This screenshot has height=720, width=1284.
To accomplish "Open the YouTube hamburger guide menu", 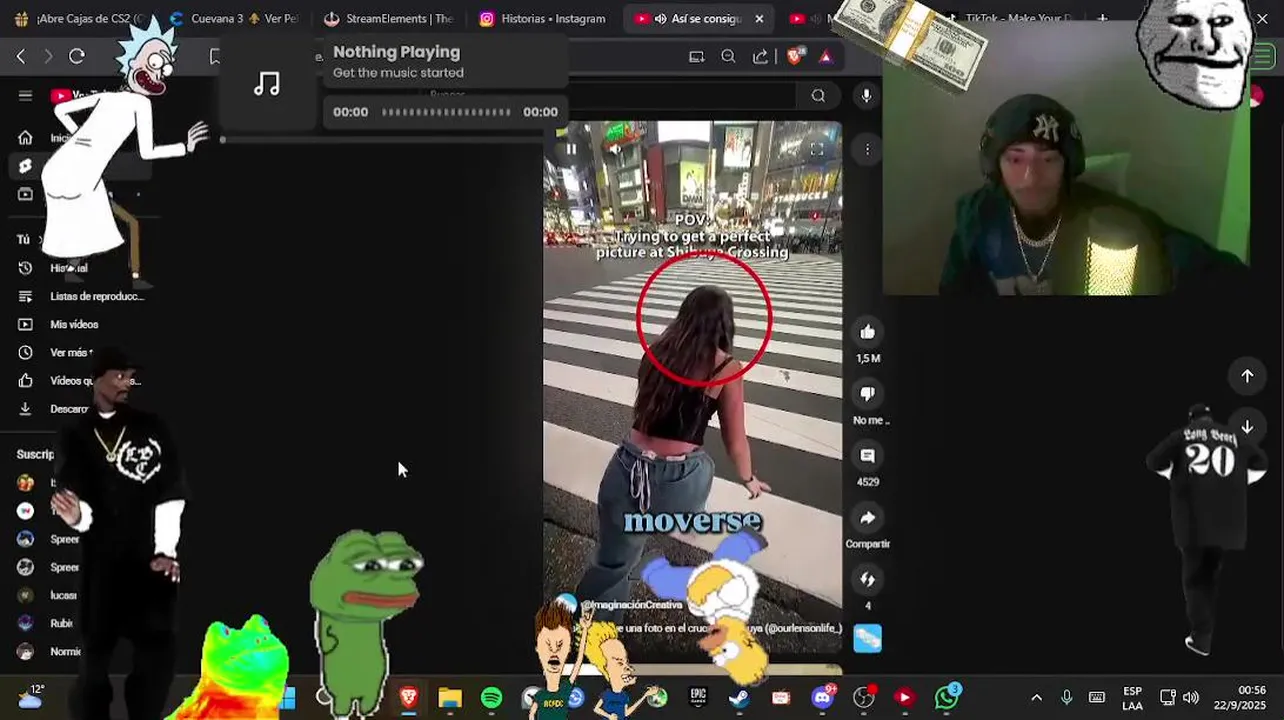I will pyautogui.click(x=25, y=96).
